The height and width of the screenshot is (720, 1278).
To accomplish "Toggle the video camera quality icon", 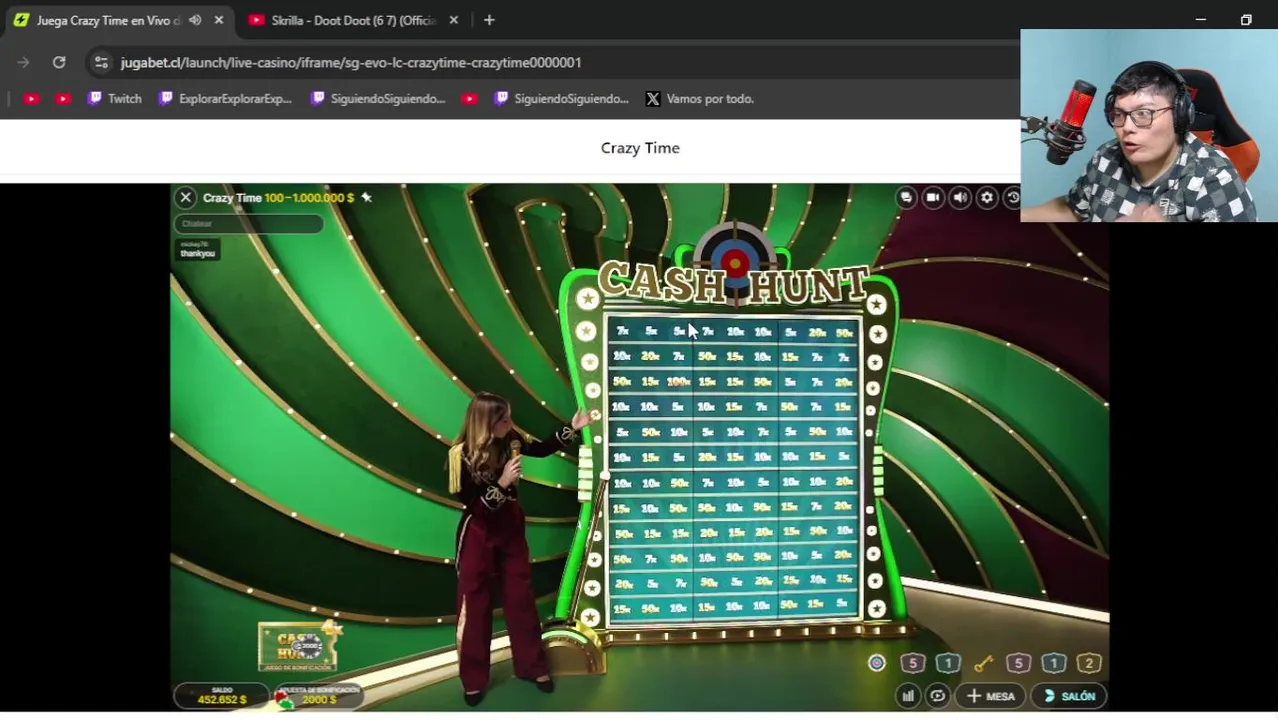I will pos(933,198).
